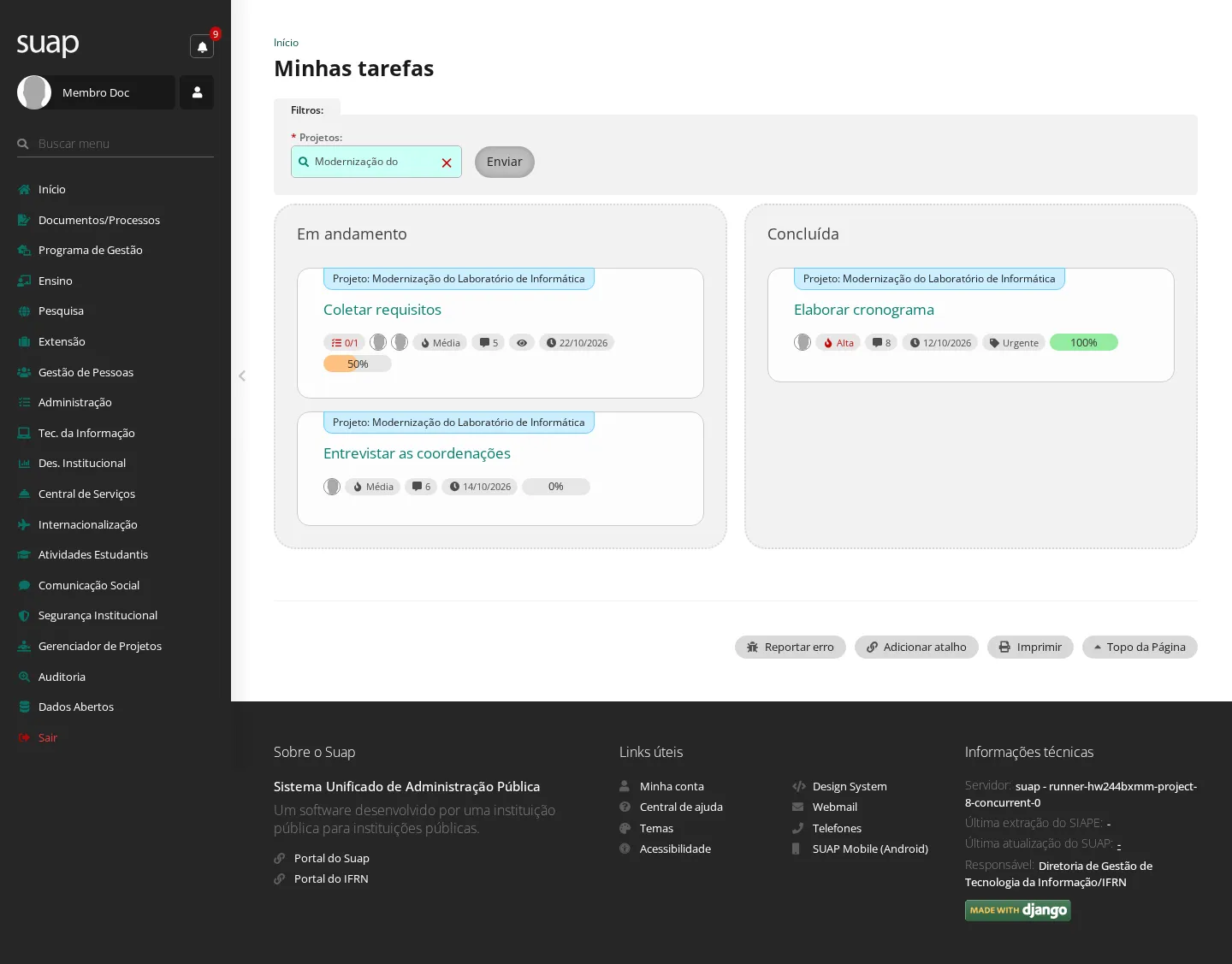
Task: Click the Membro Doc avatar
Action: pos(34,92)
